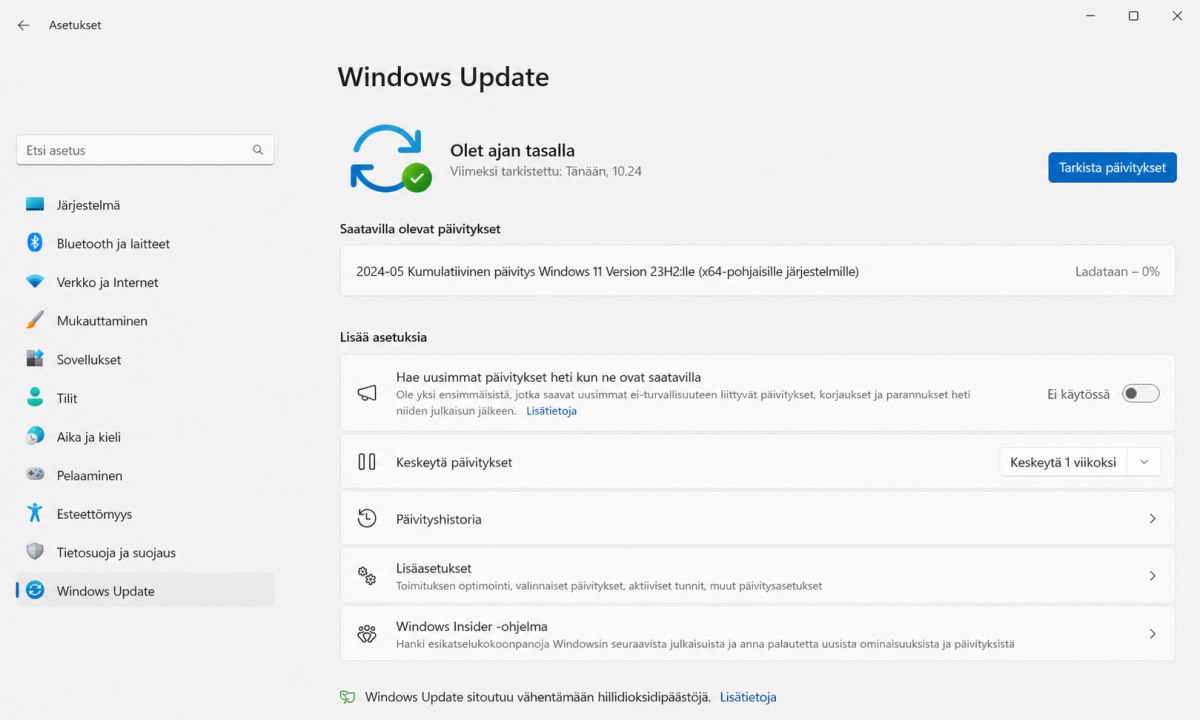Viewport: 1200px width, 720px height.
Task: Click the history clock icon for Päivityshistoria
Action: 367,518
